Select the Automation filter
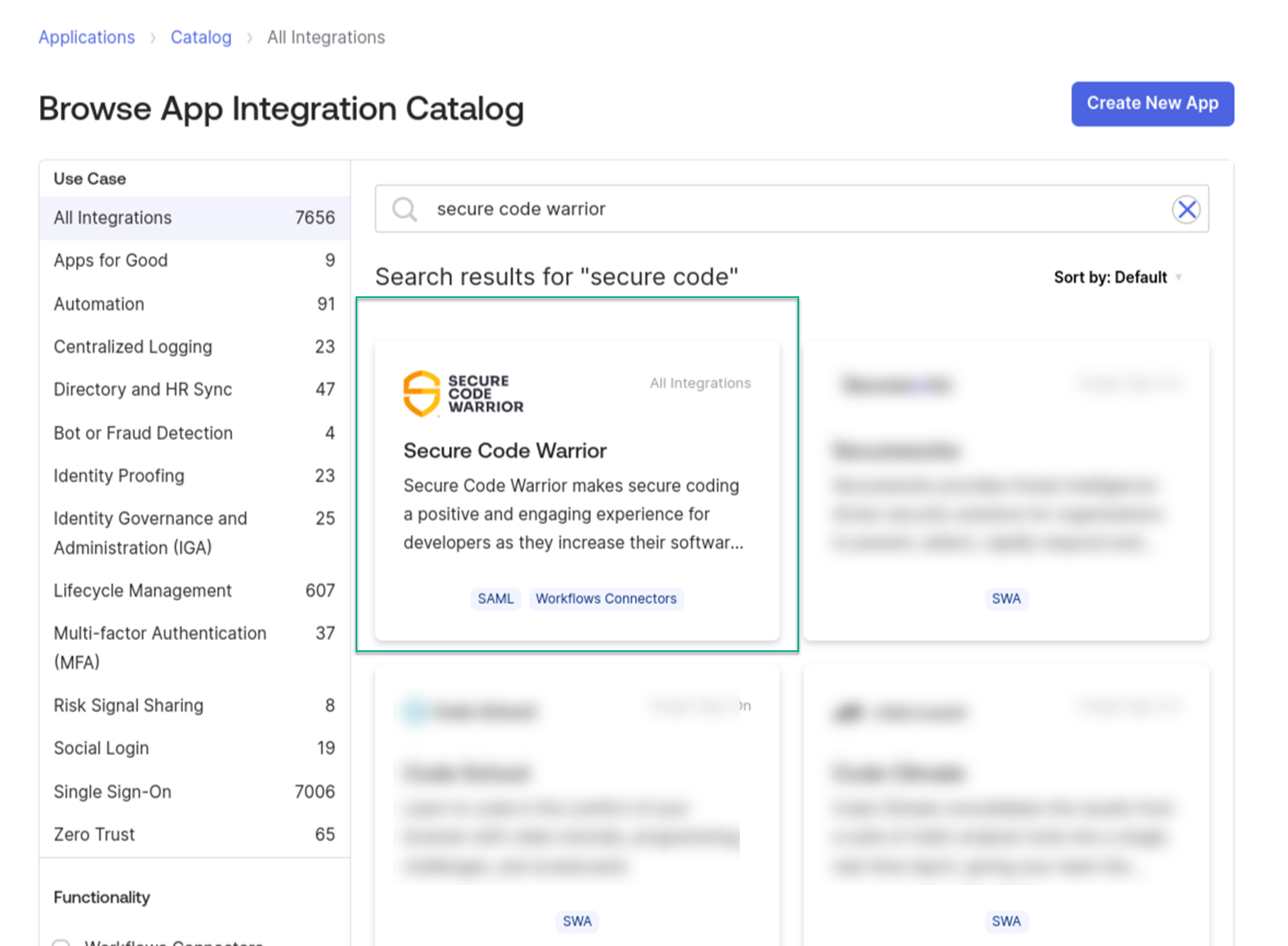This screenshot has height=946, width=1288. [x=195, y=304]
